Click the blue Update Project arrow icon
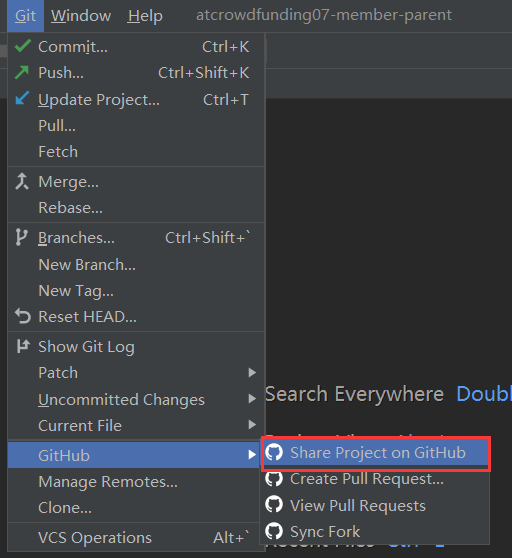 click(x=22, y=98)
